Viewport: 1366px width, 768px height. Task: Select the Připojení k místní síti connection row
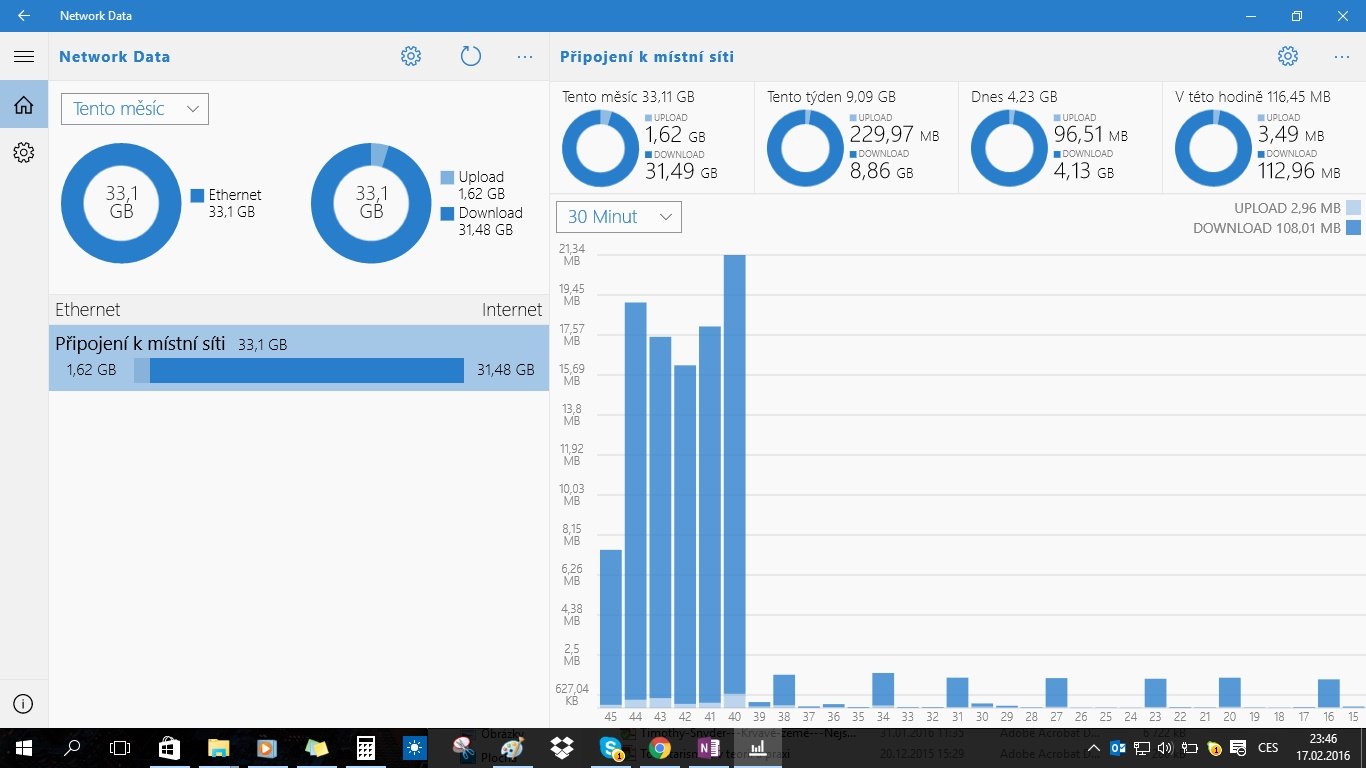299,357
